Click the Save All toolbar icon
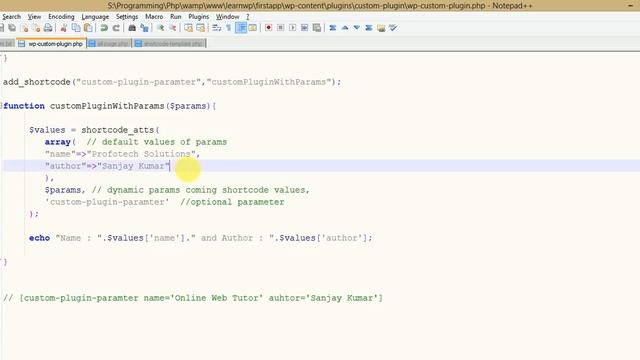 [x=12, y=28]
